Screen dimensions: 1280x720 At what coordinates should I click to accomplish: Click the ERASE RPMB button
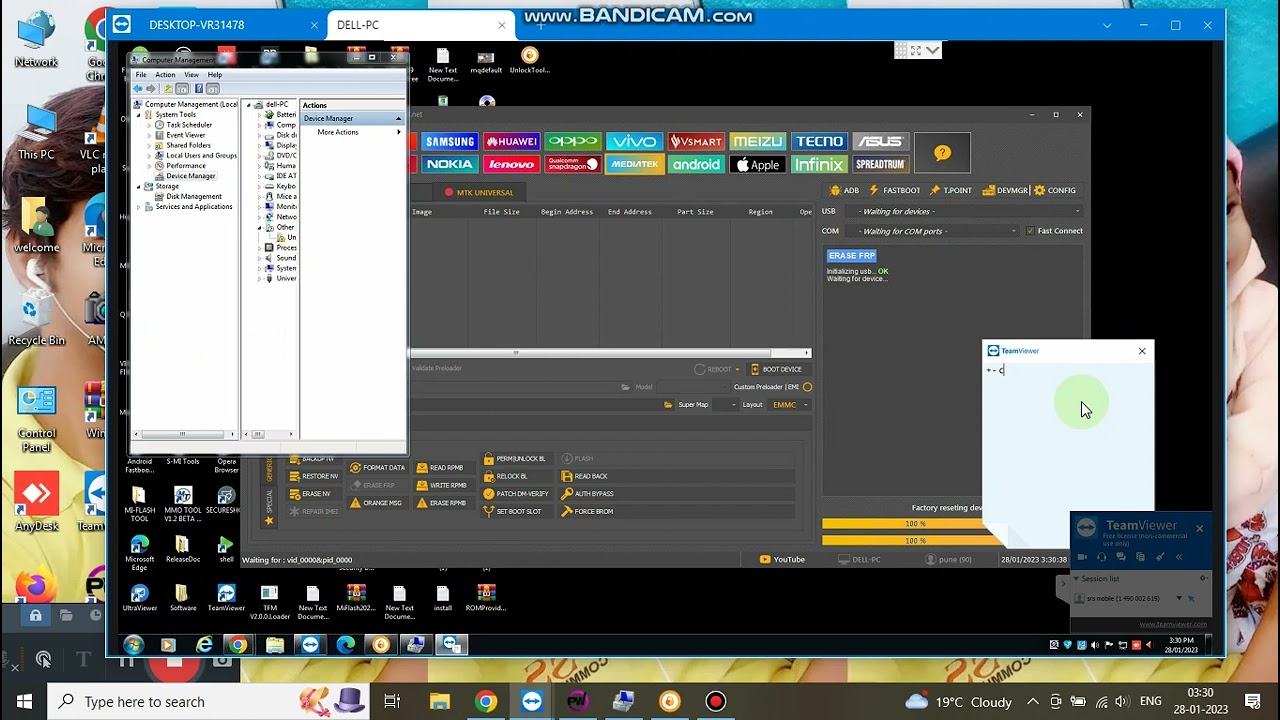(441, 503)
